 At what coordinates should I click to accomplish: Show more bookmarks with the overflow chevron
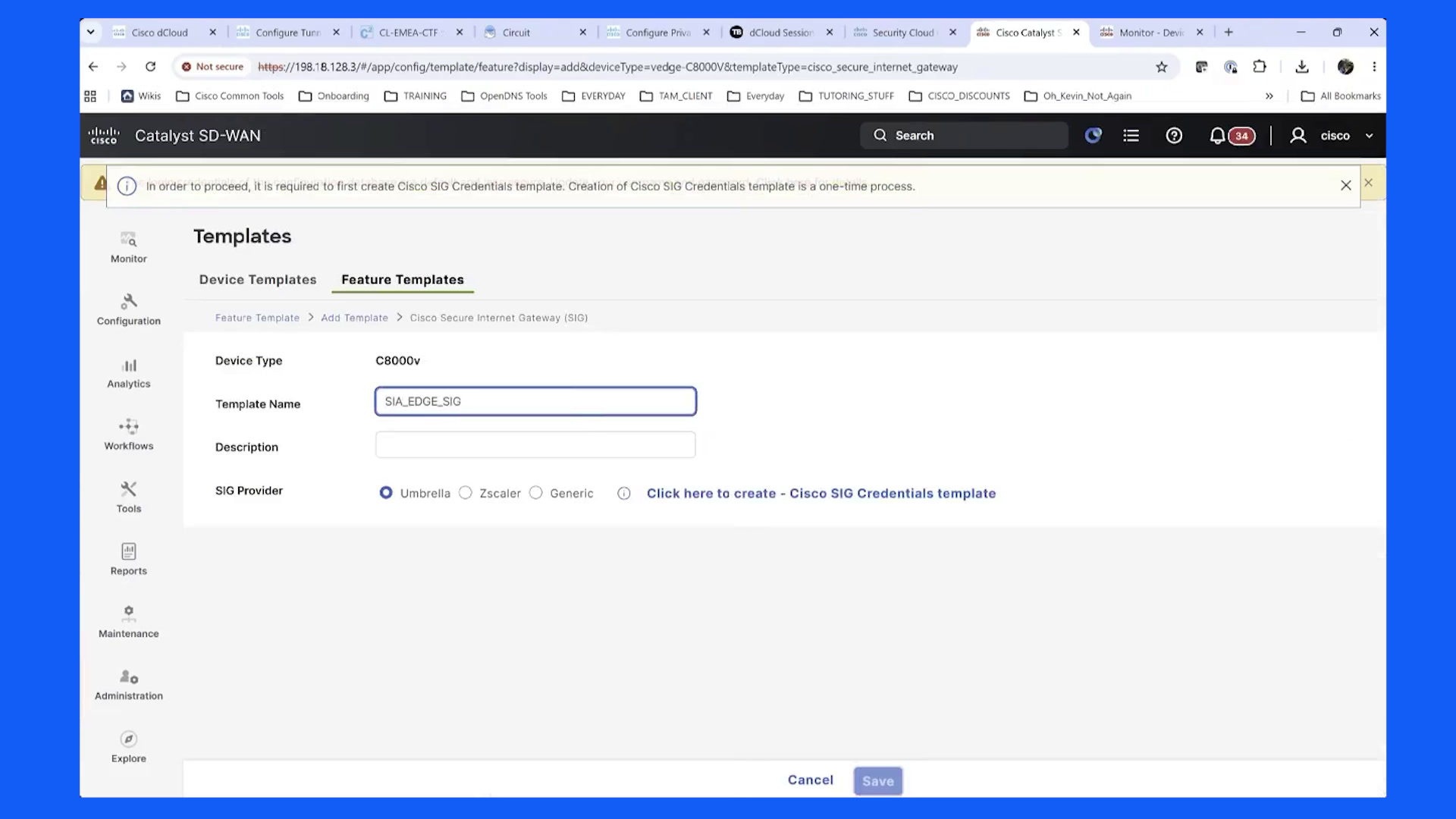coord(1269,96)
